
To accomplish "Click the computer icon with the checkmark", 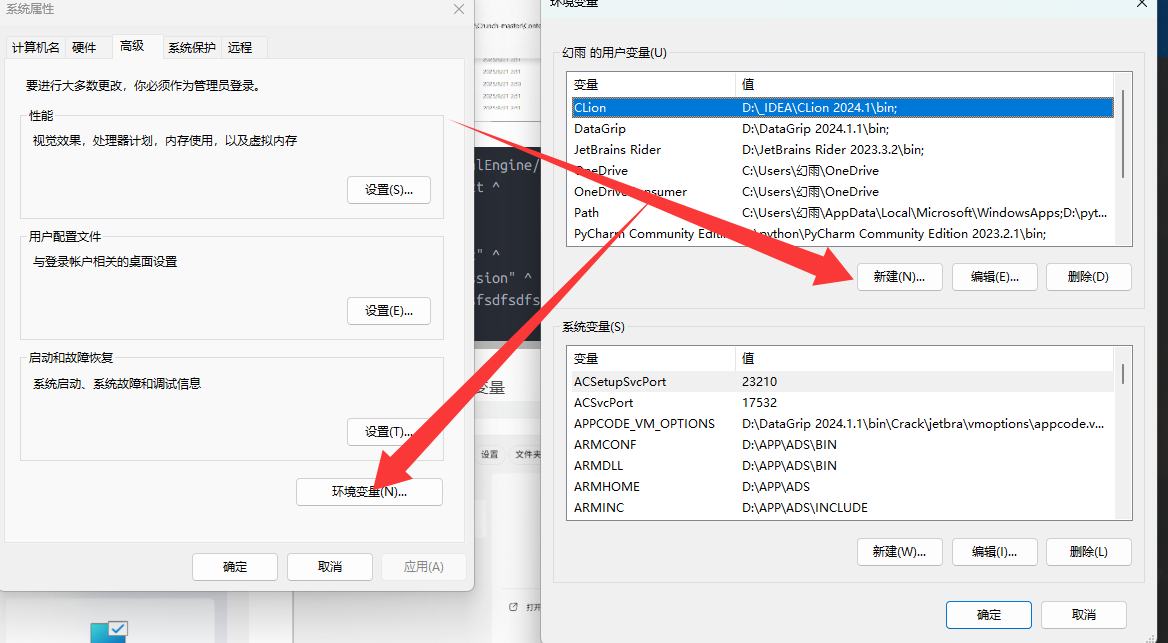I will (109, 631).
